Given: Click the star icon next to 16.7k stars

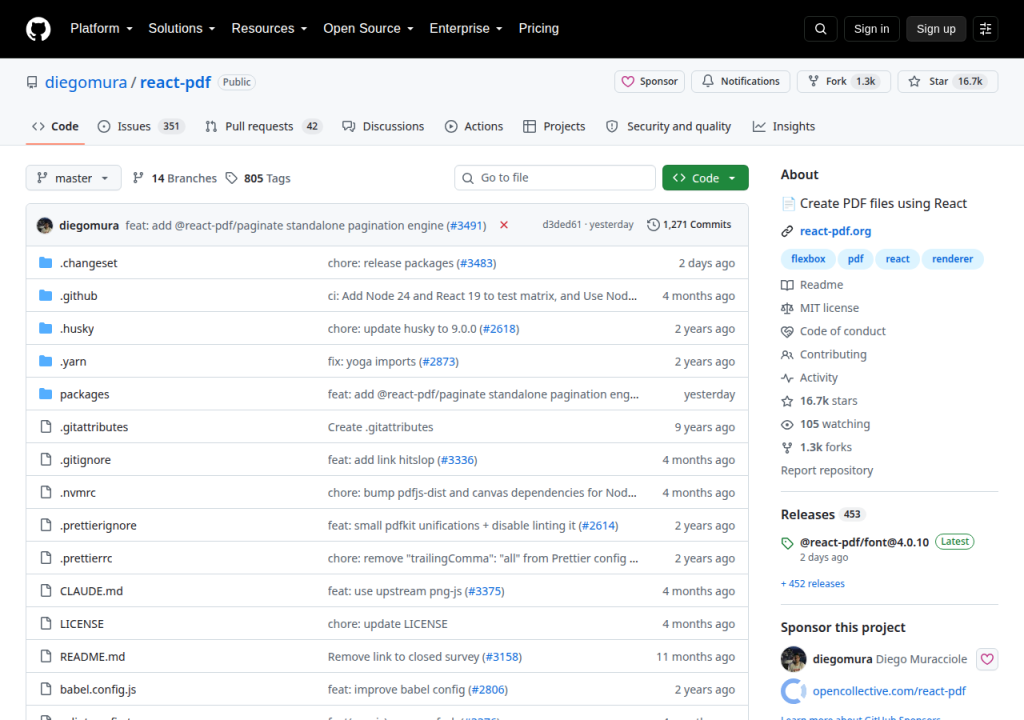Looking at the screenshot, I should pyautogui.click(x=788, y=401).
